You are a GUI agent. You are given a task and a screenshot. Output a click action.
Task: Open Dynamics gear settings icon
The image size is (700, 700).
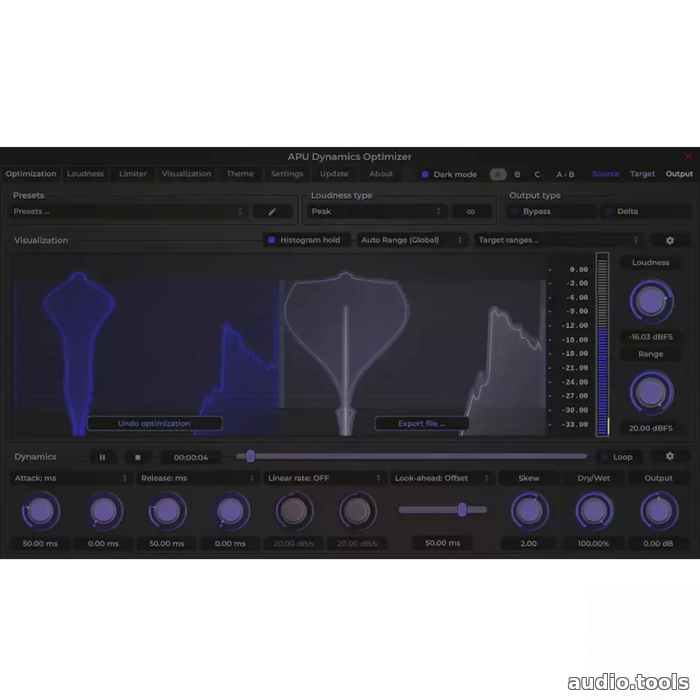(670, 456)
